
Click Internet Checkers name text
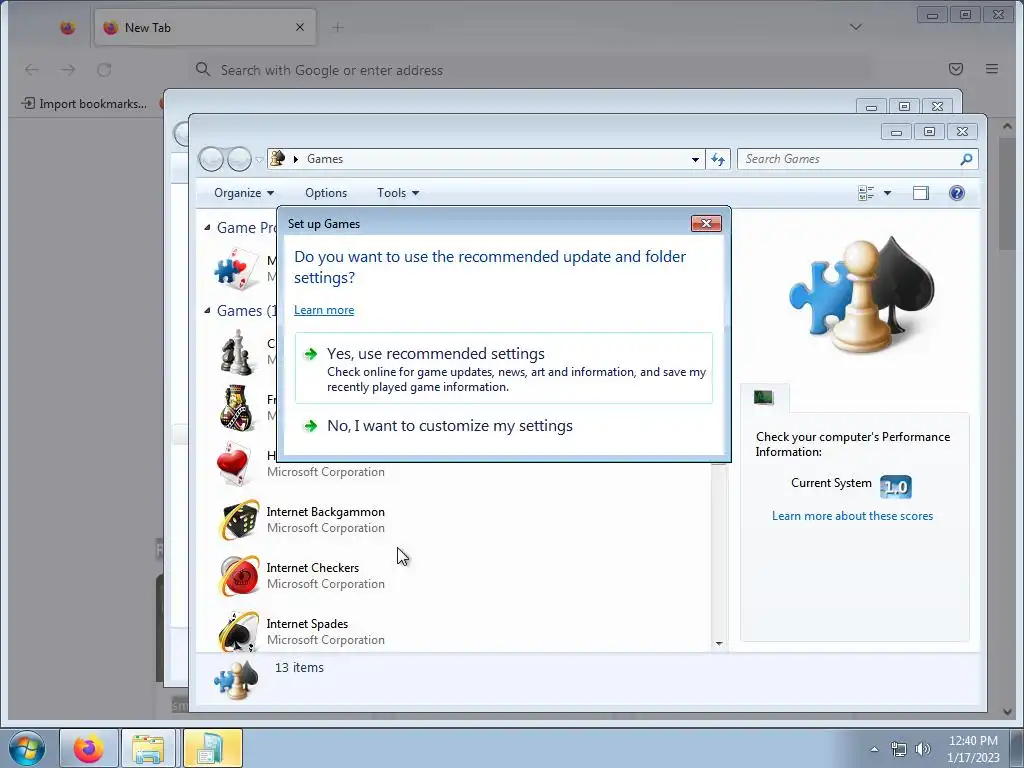click(x=312, y=568)
